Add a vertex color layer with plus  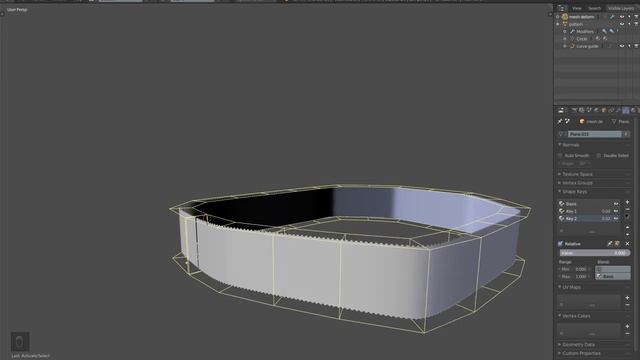pos(627,327)
